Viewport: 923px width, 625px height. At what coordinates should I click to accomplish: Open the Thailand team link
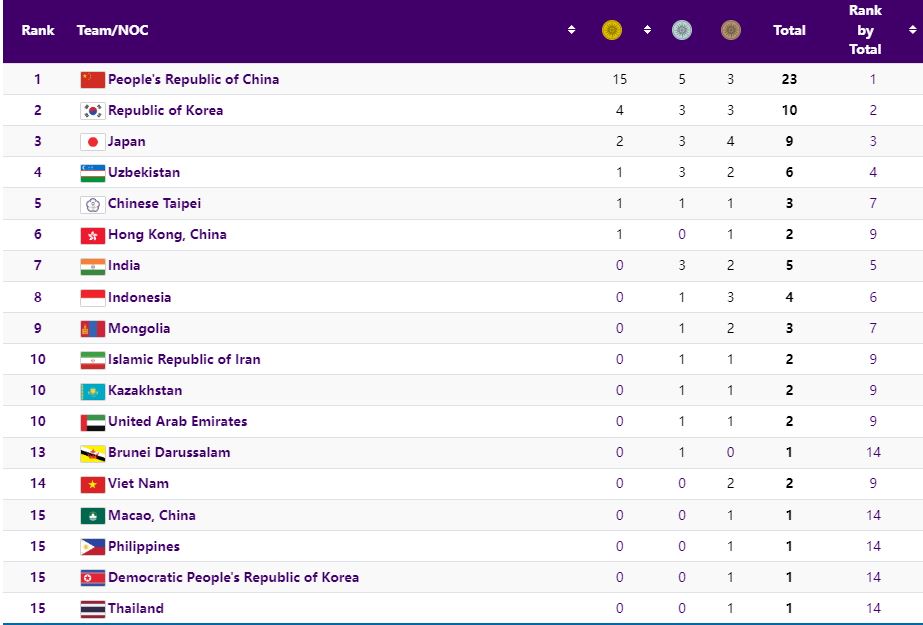(x=136, y=609)
